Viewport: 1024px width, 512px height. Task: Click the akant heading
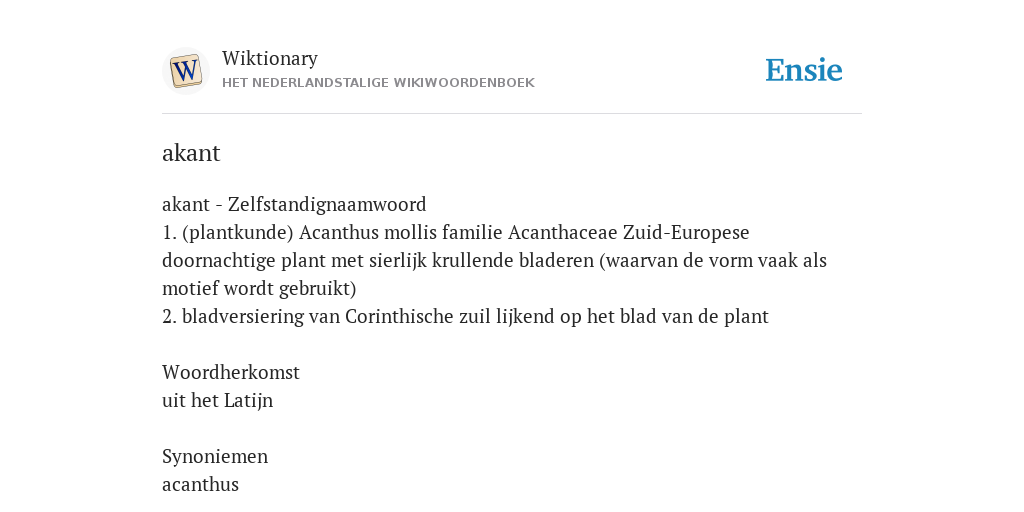191,153
